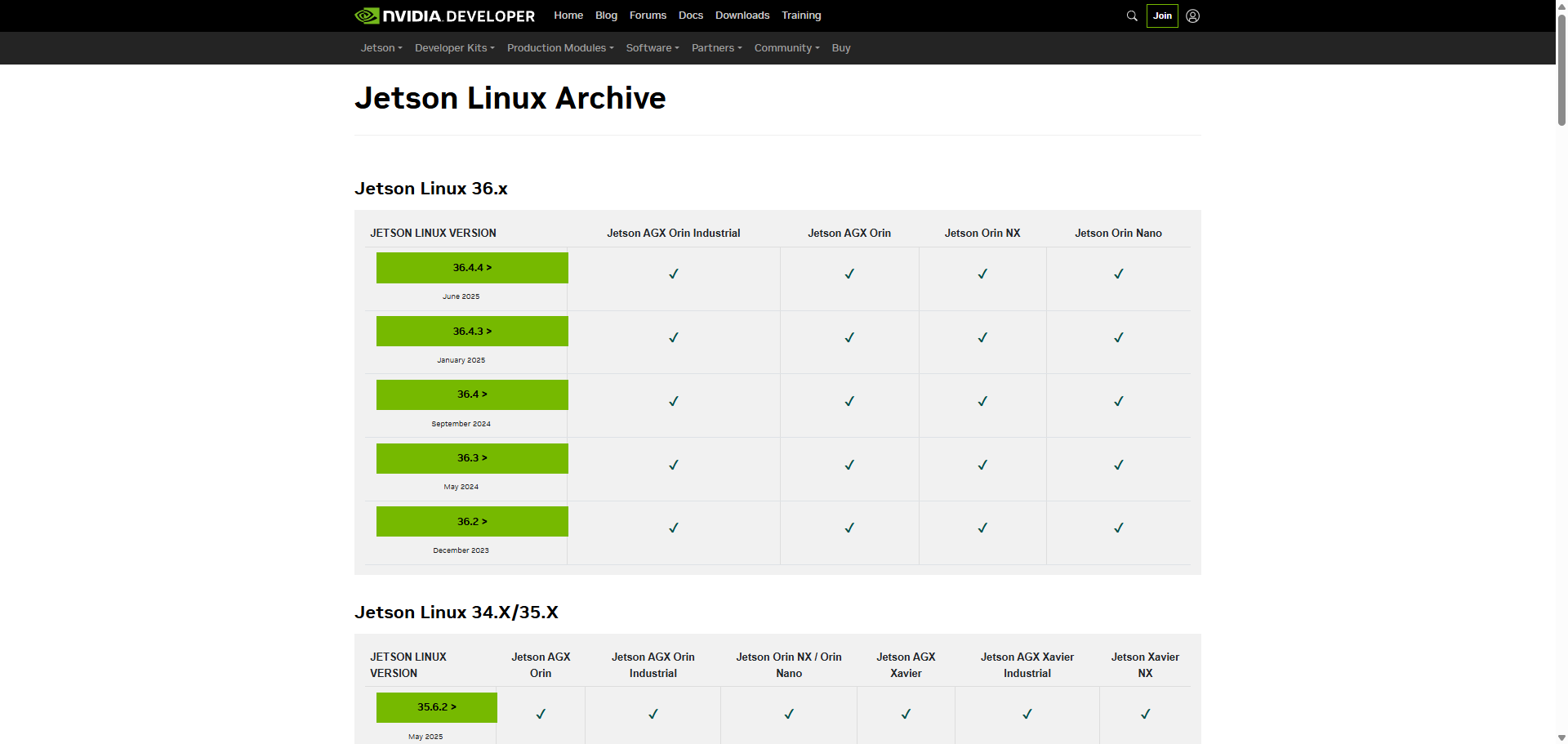
Task: Open Docs from the top navigation
Action: click(x=691, y=16)
